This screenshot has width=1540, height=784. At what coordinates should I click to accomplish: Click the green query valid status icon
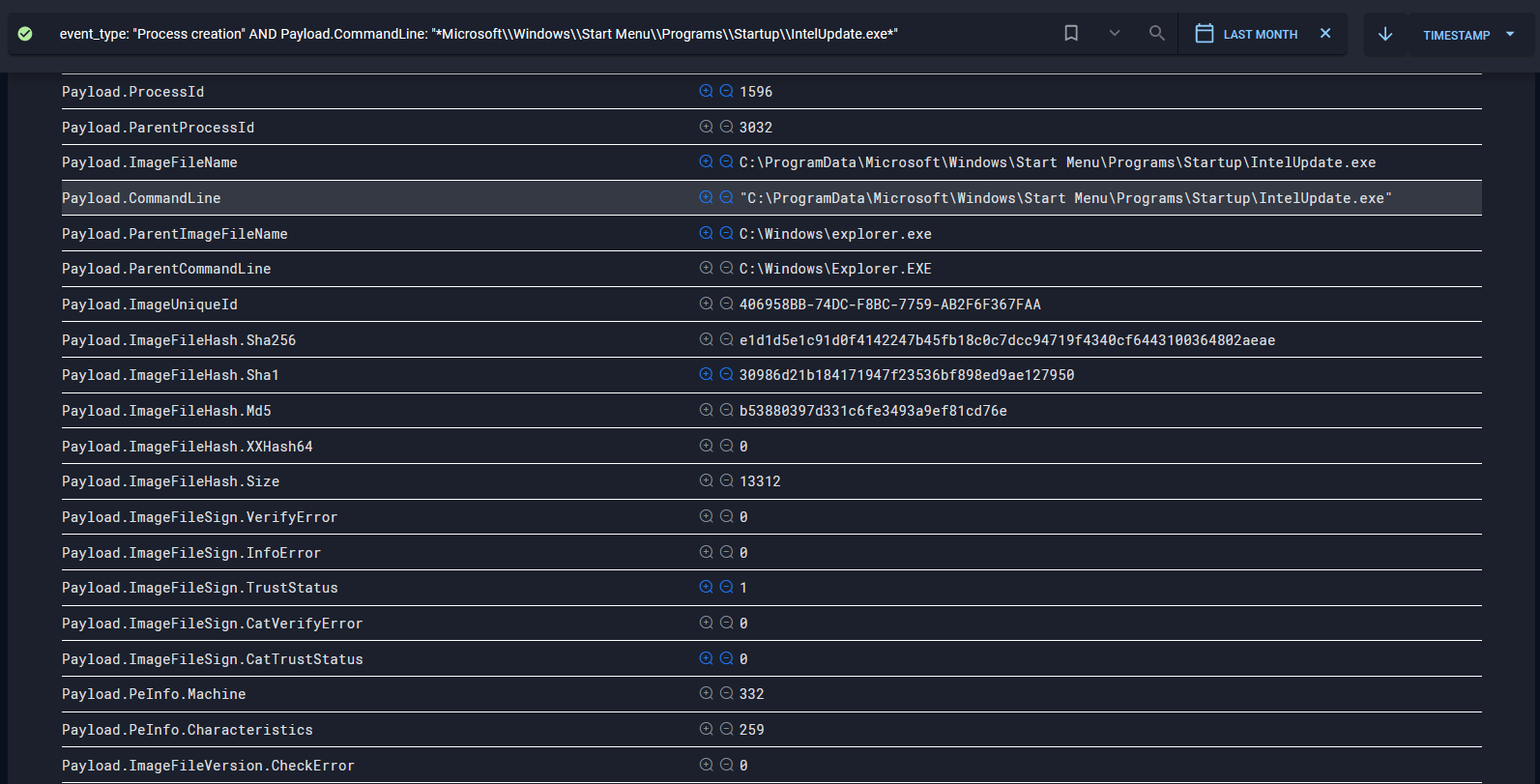coord(25,34)
